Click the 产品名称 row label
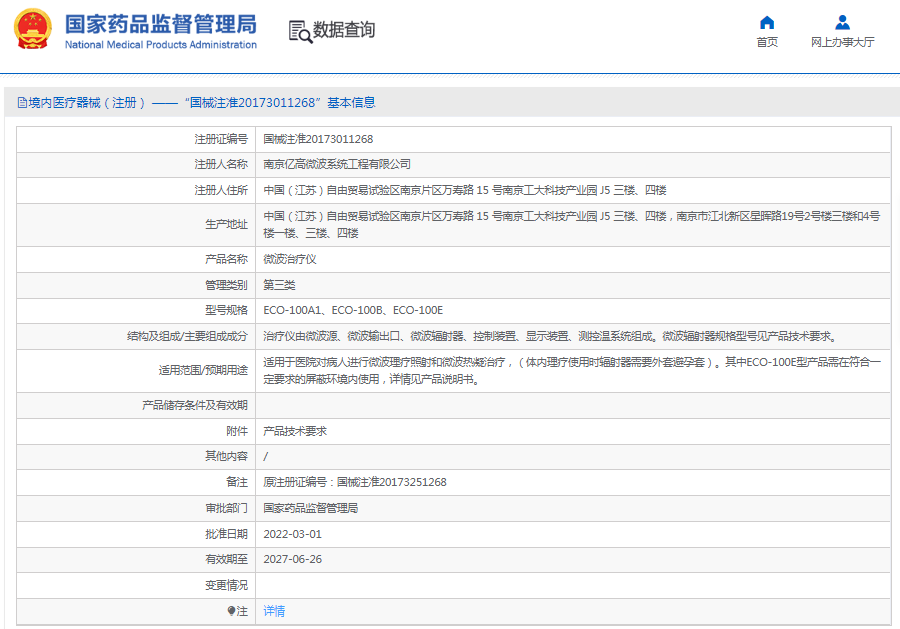The image size is (900, 629). [x=226, y=259]
